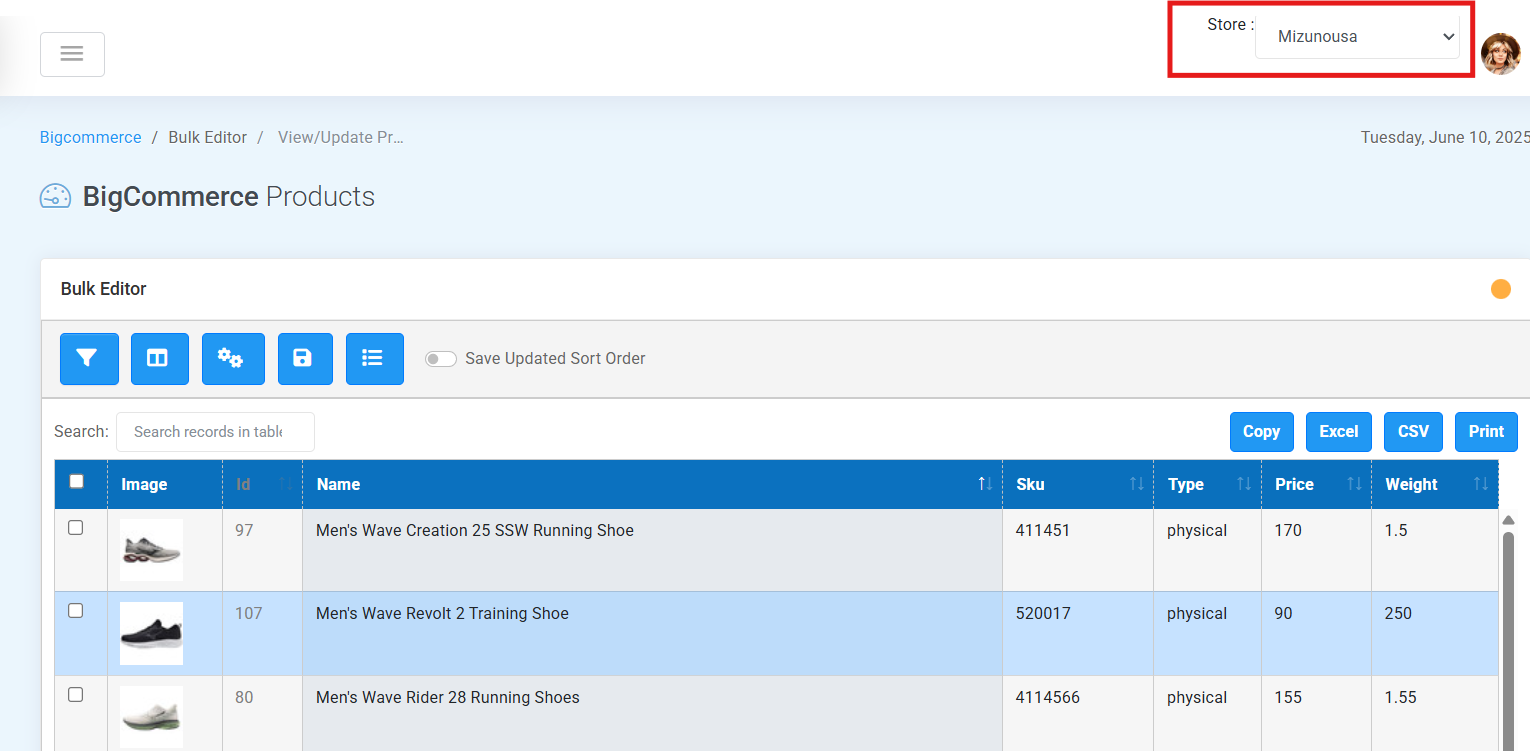Click the scrollbar up arrow of the table
The image size is (1530, 751).
(x=1509, y=520)
